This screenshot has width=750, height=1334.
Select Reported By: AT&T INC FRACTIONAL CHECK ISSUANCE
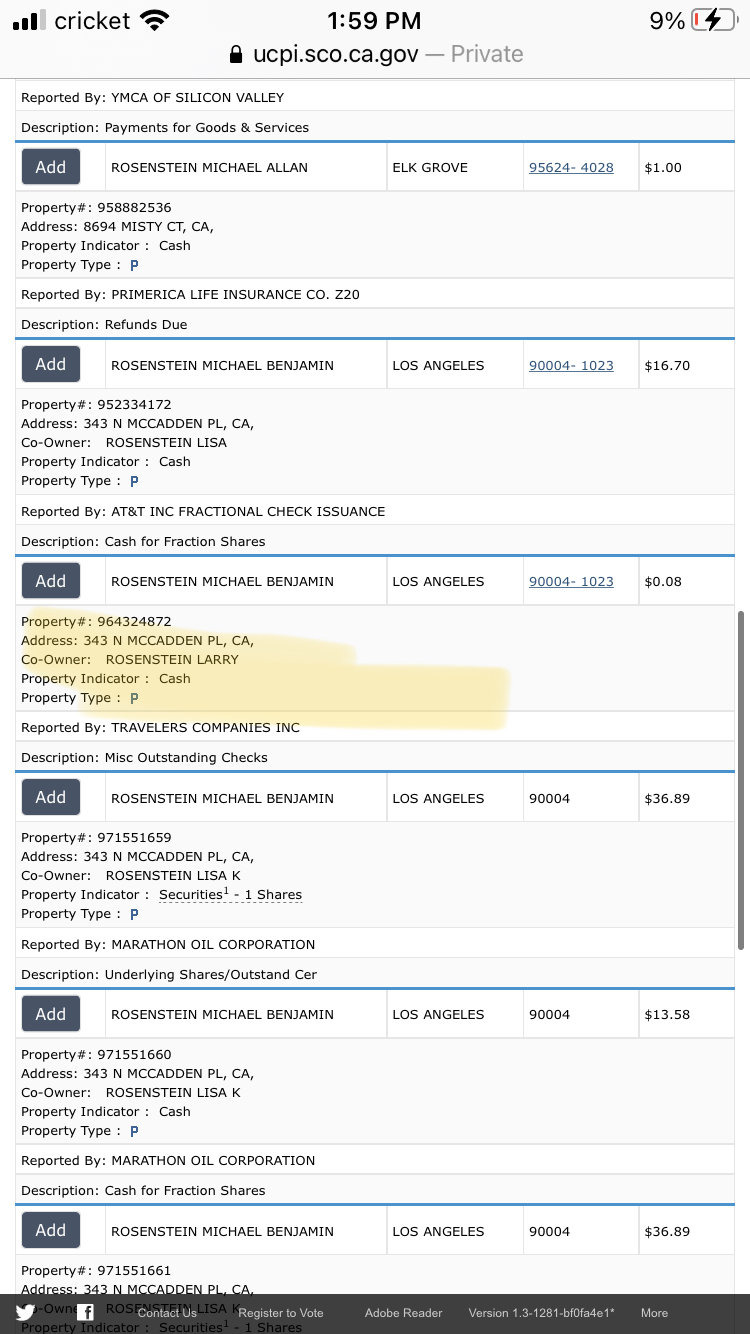pos(203,511)
